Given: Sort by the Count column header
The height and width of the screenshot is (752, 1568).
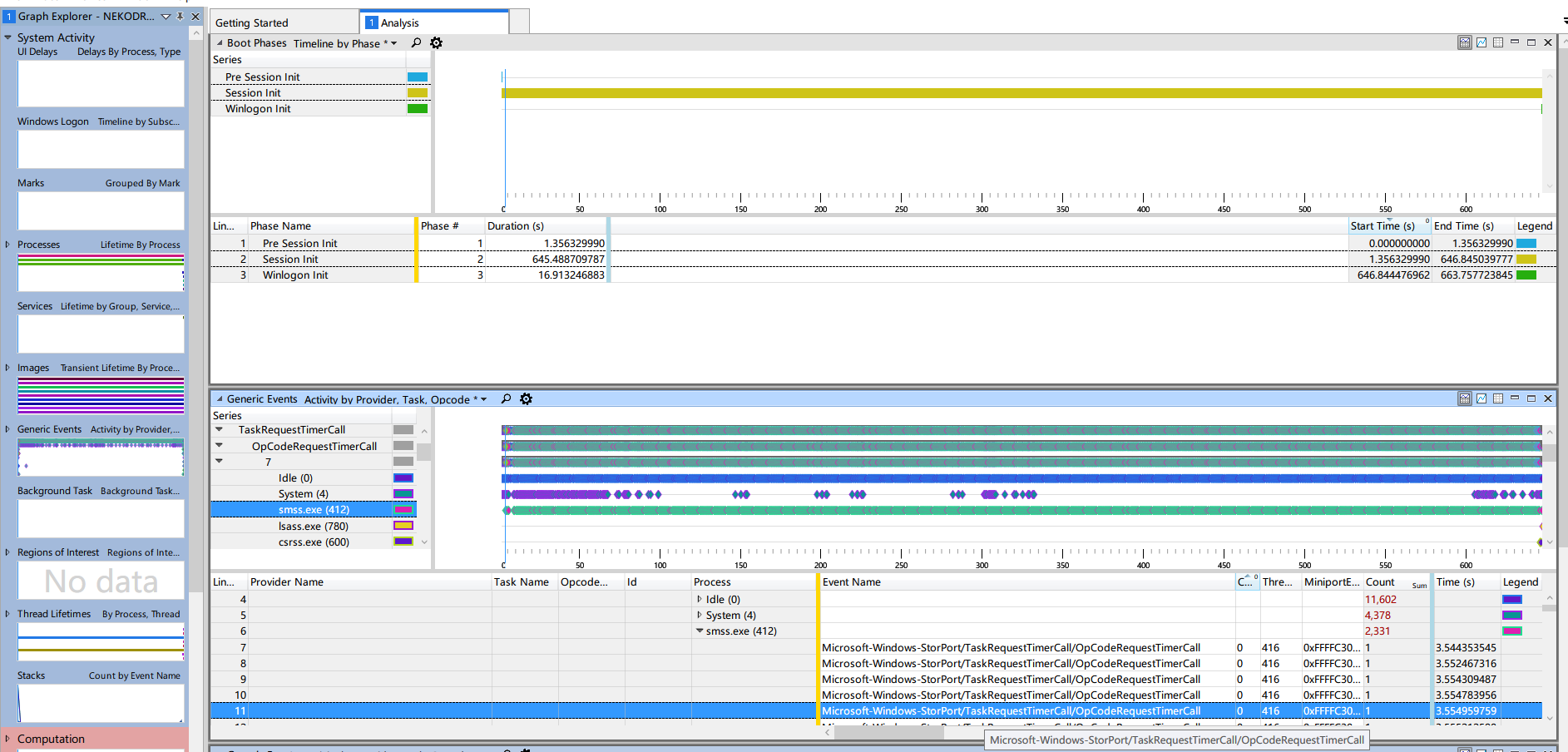Looking at the screenshot, I should [1395, 581].
